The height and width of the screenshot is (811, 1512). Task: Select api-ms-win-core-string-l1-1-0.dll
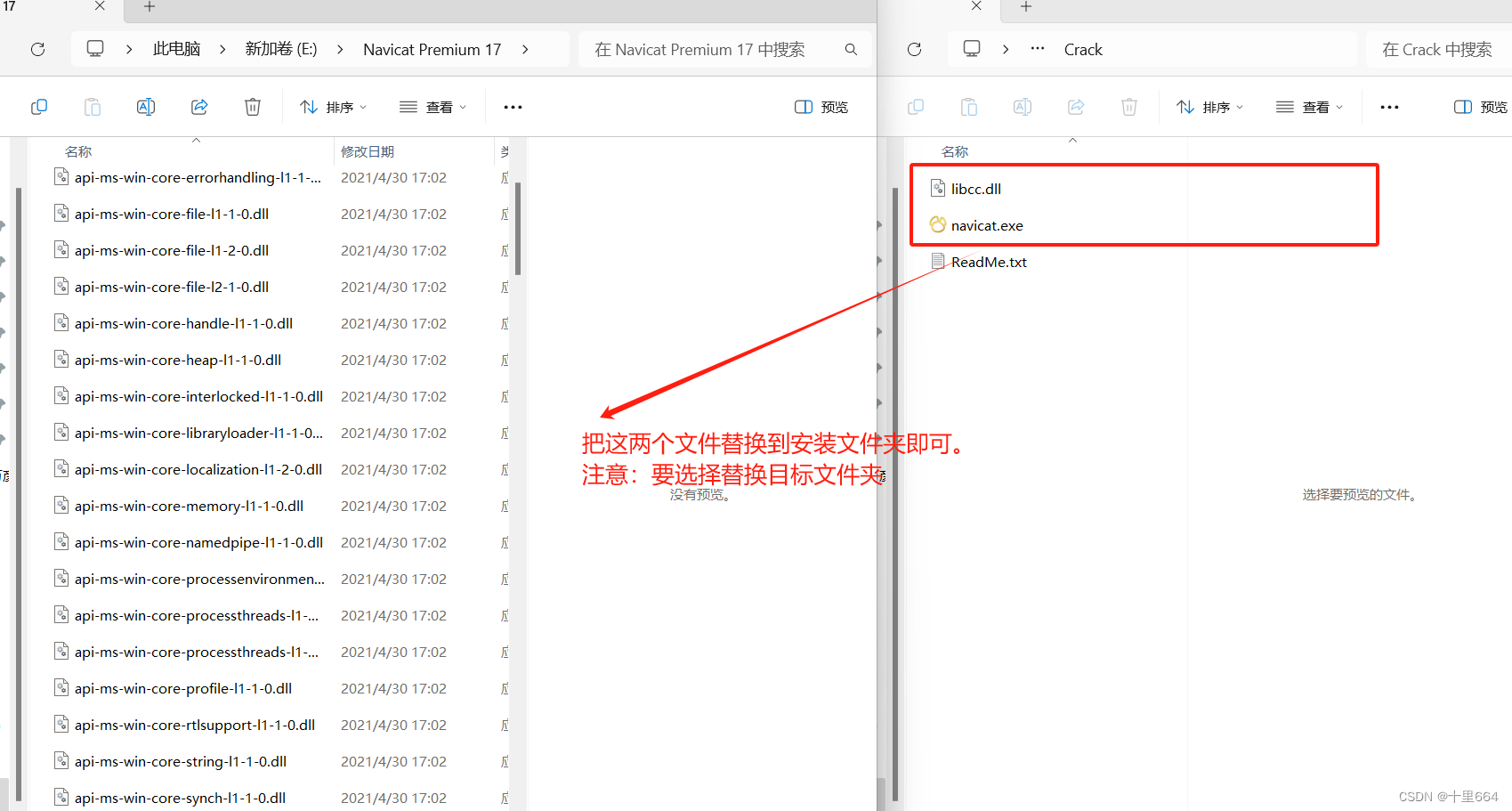point(181,761)
